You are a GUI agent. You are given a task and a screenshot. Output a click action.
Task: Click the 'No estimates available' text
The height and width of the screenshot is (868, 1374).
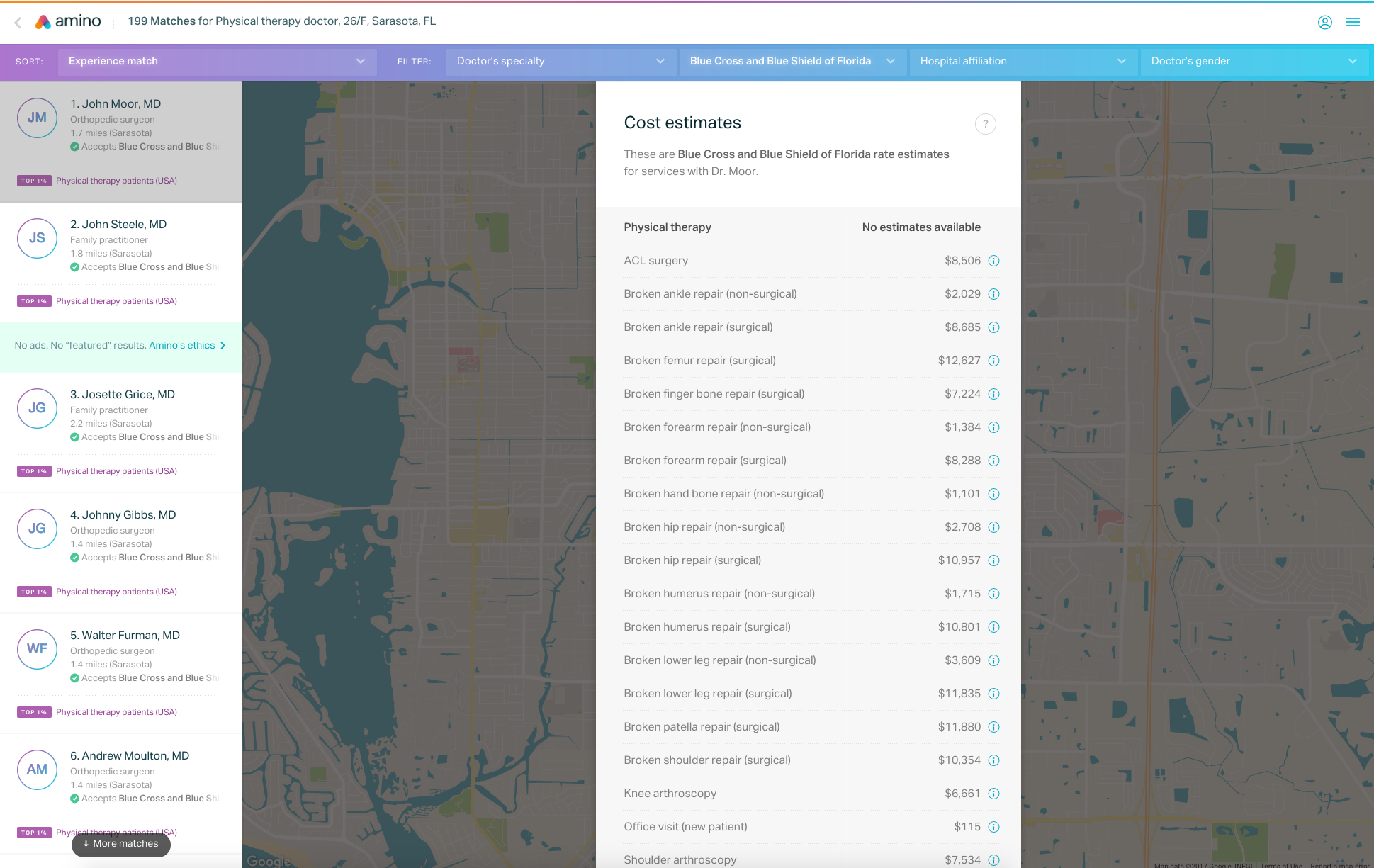point(921,227)
